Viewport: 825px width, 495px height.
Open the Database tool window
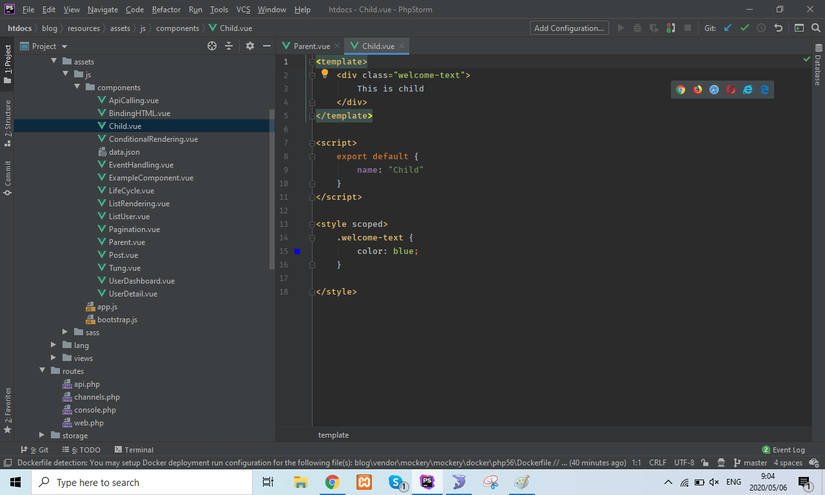818,64
